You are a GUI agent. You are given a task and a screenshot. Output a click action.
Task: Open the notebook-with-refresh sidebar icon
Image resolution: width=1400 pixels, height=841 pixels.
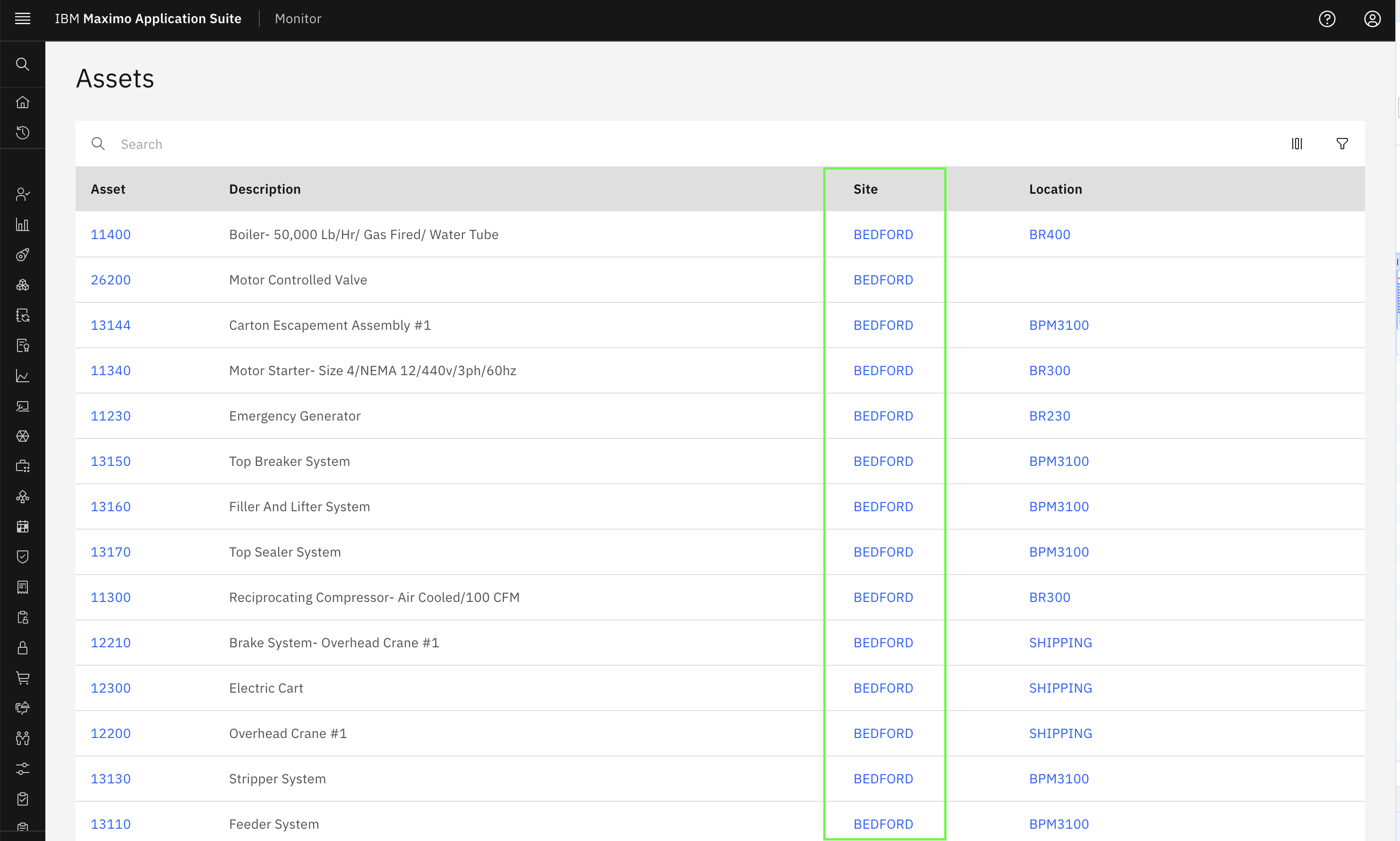(23, 315)
